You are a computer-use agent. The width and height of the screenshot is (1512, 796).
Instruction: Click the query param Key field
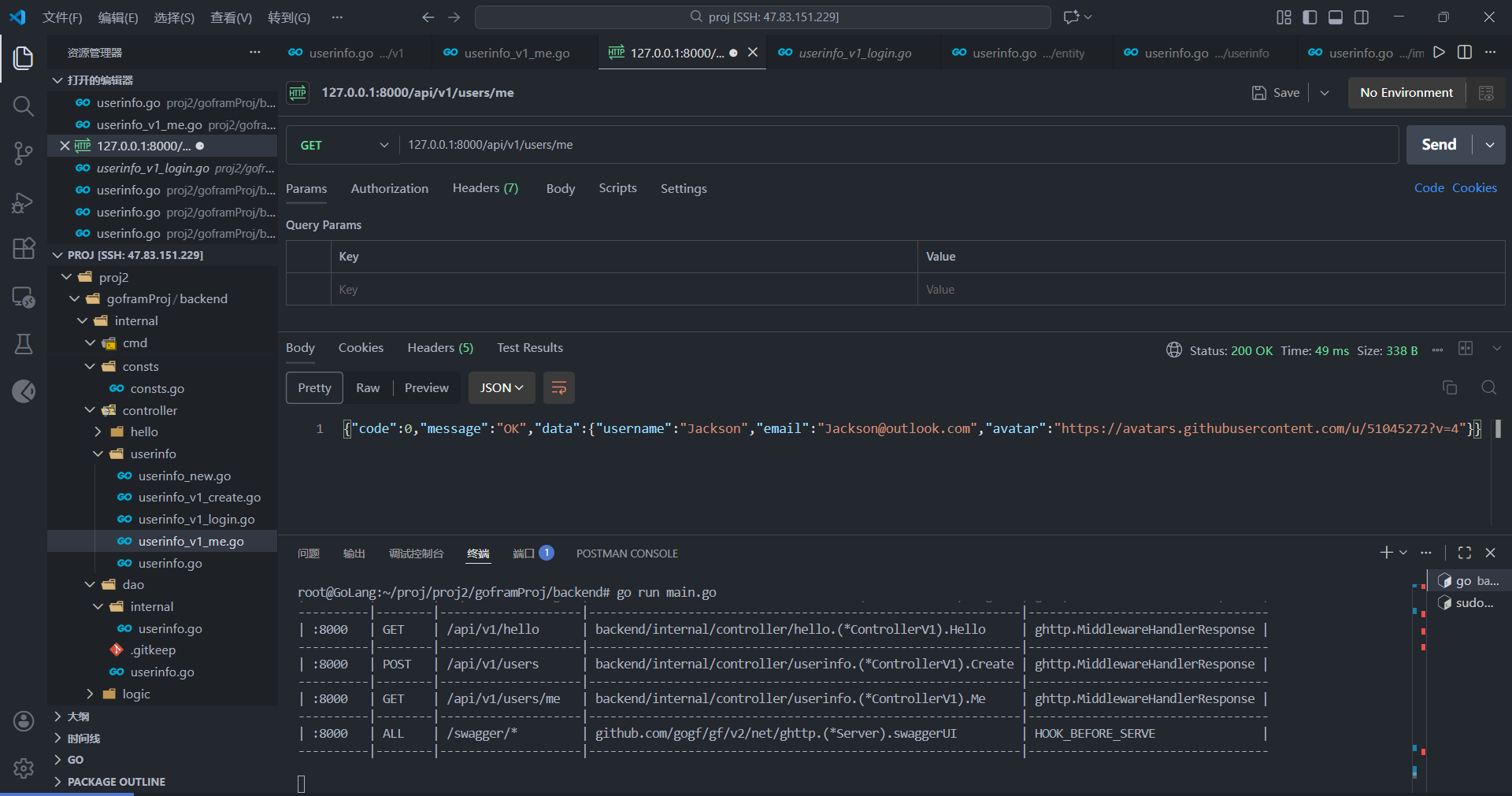click(x=624, y=289)
